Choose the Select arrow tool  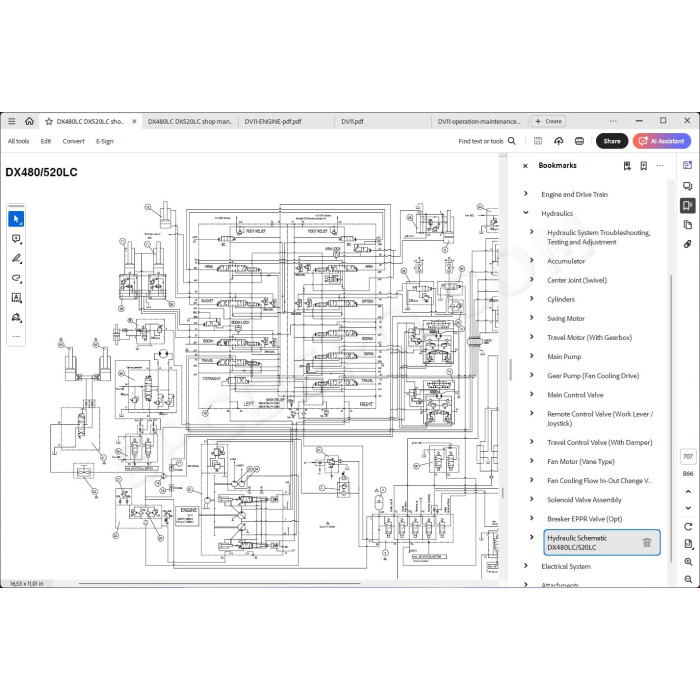(16, 219)
